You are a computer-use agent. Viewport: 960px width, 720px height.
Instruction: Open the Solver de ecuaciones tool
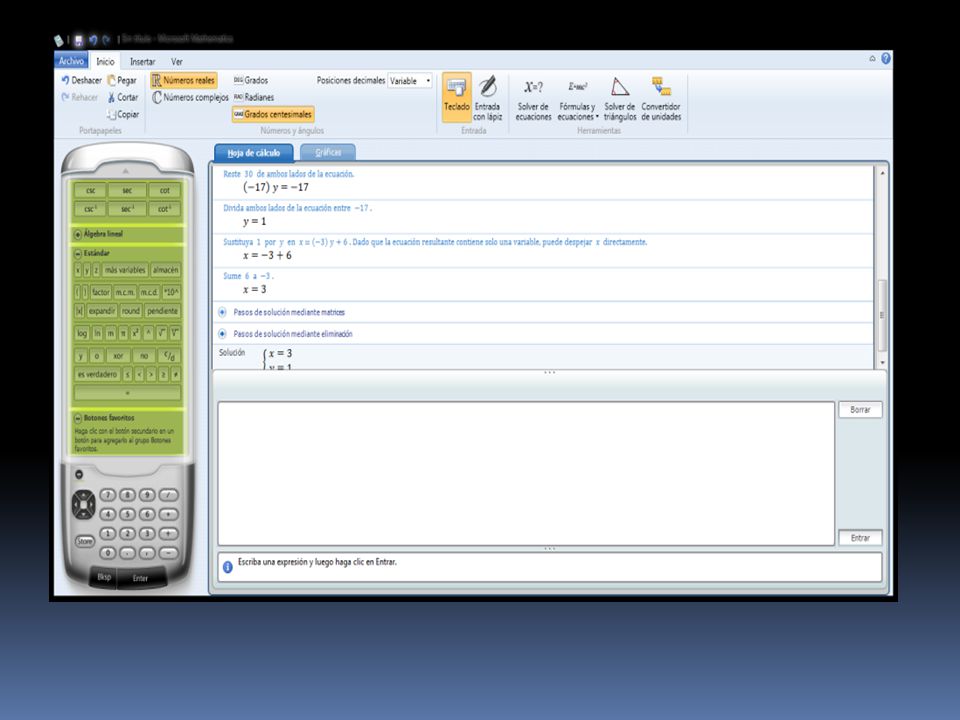coord(533,99)
